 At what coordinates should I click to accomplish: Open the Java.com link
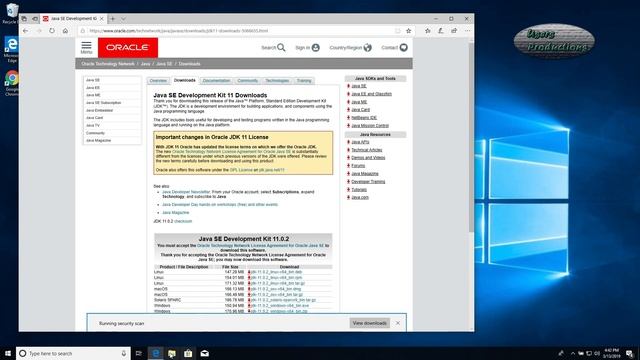coord(360,197)
